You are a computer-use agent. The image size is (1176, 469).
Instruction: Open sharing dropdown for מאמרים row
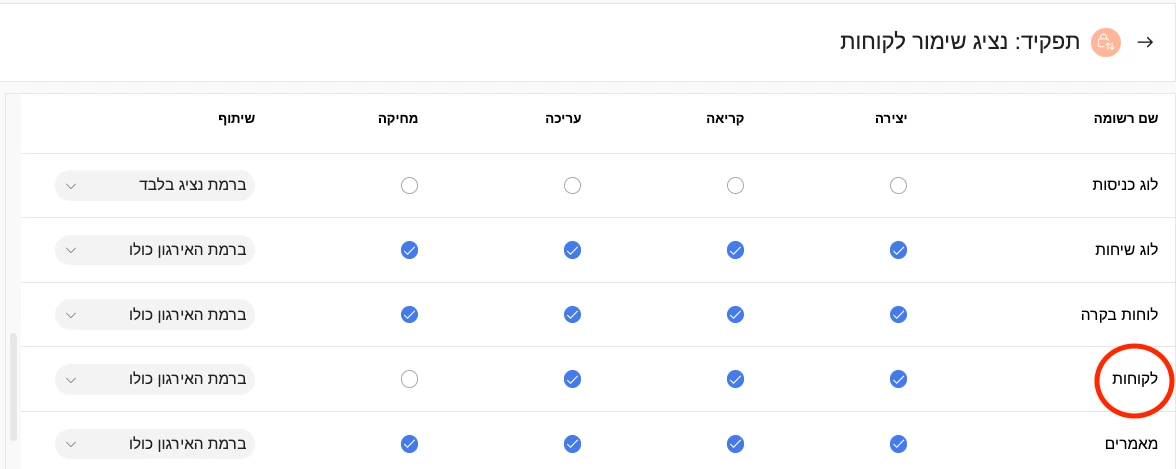tap(155, 443)
